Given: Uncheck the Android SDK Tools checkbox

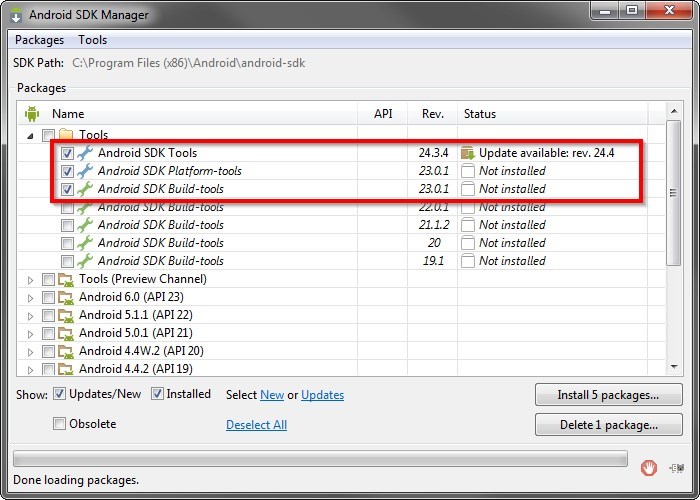Looking at the screenshot, I should (67, 153).
